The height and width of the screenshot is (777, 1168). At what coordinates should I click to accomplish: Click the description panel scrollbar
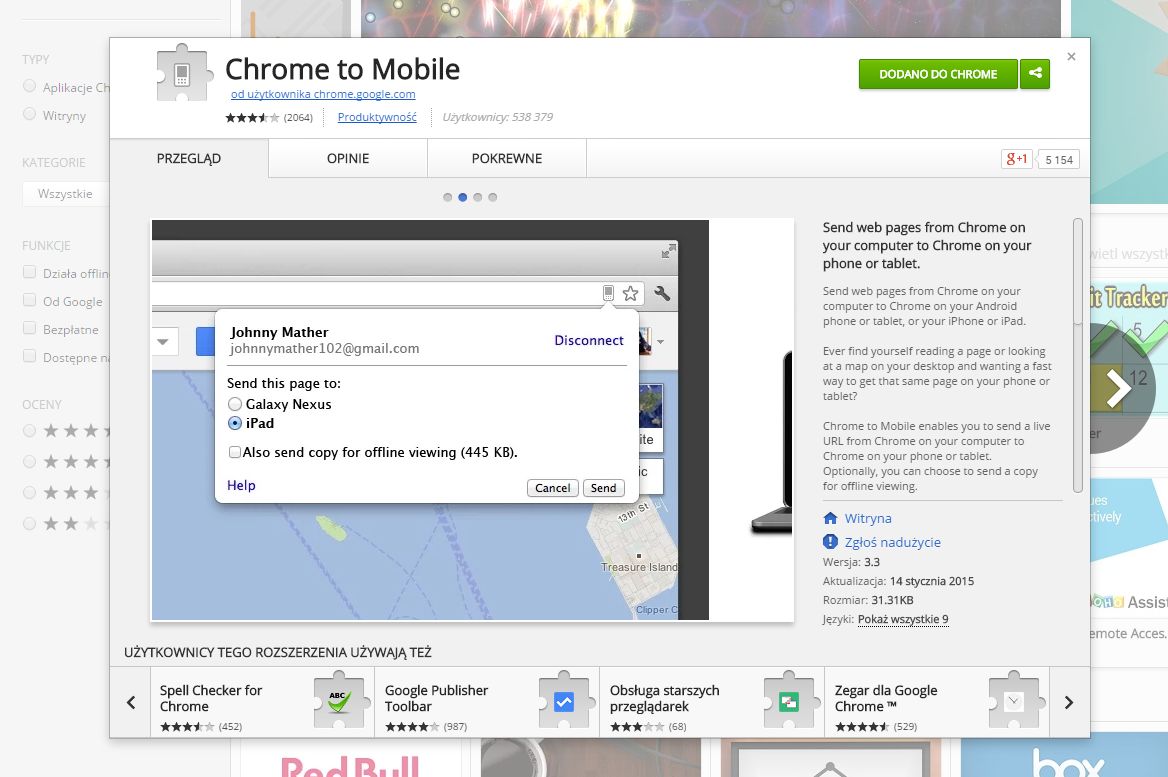[x=1078, y=355]
